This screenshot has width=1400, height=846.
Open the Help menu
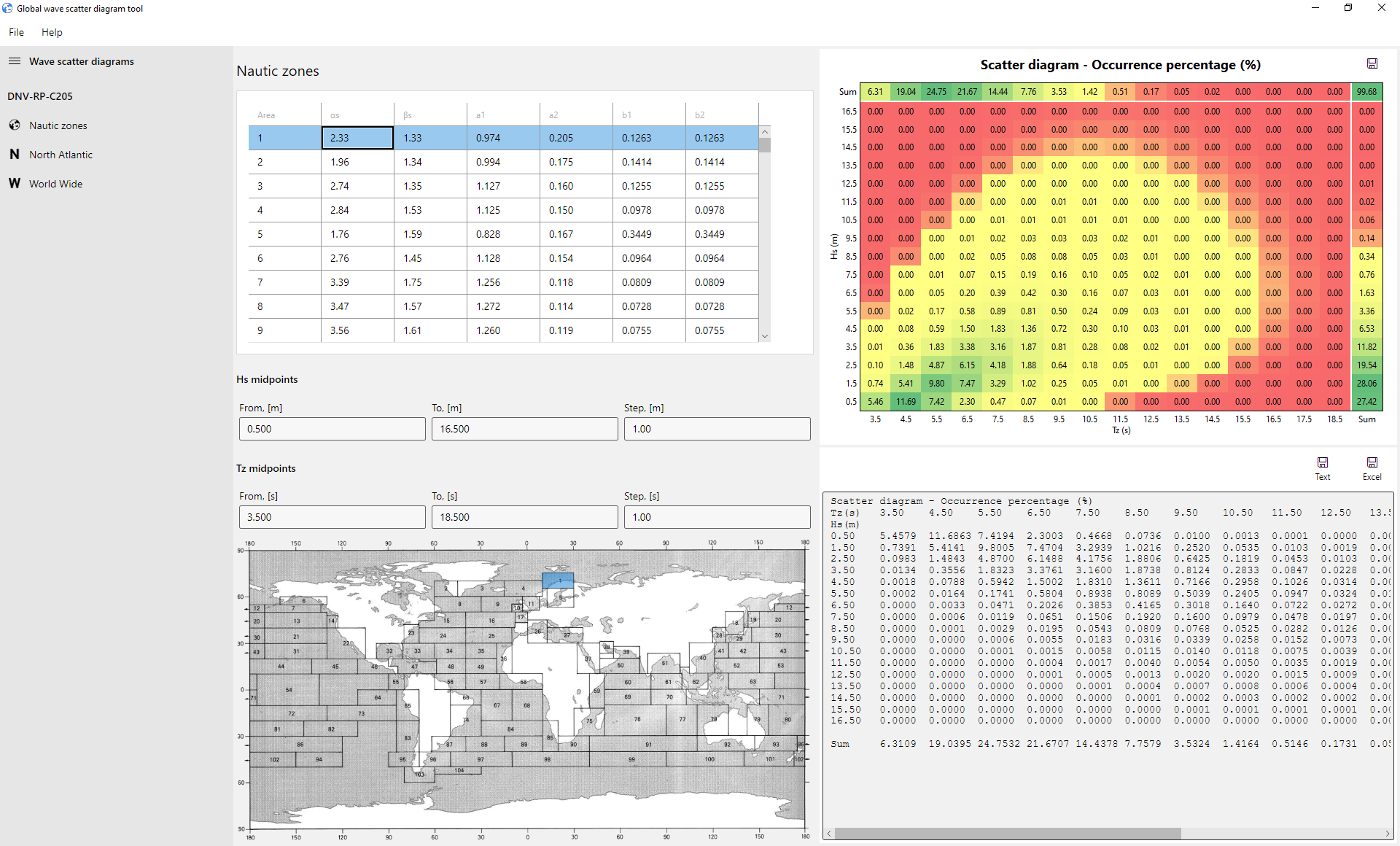click(x=52, y=32)
